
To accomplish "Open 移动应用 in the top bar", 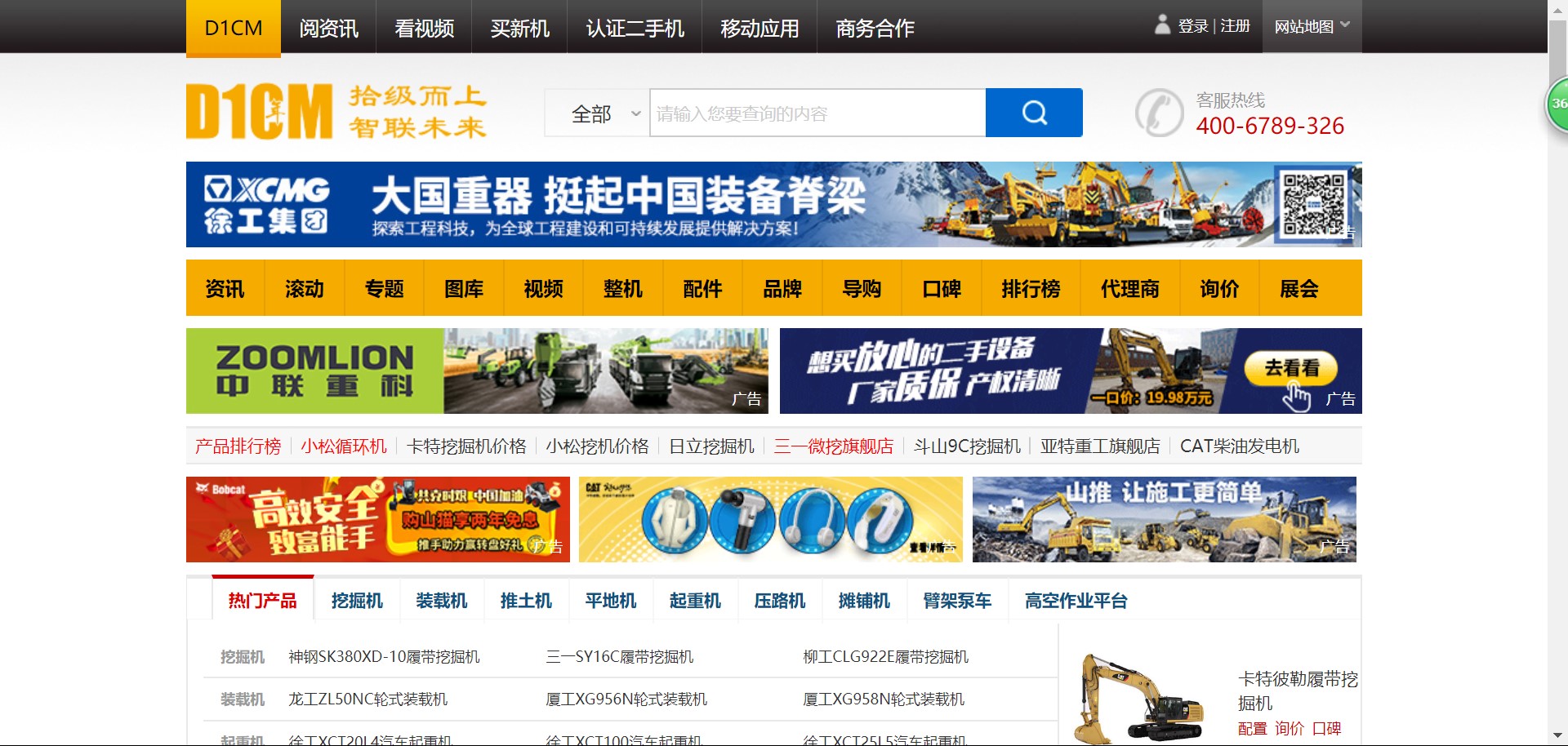I will (x=759, y=28).
